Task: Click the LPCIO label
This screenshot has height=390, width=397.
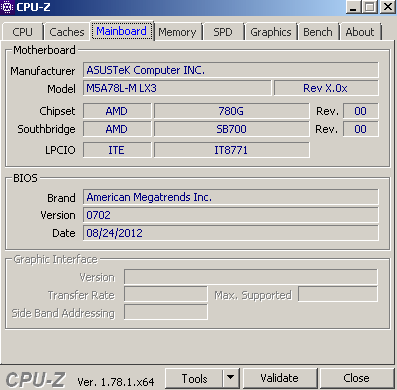Action: point(60,150)
